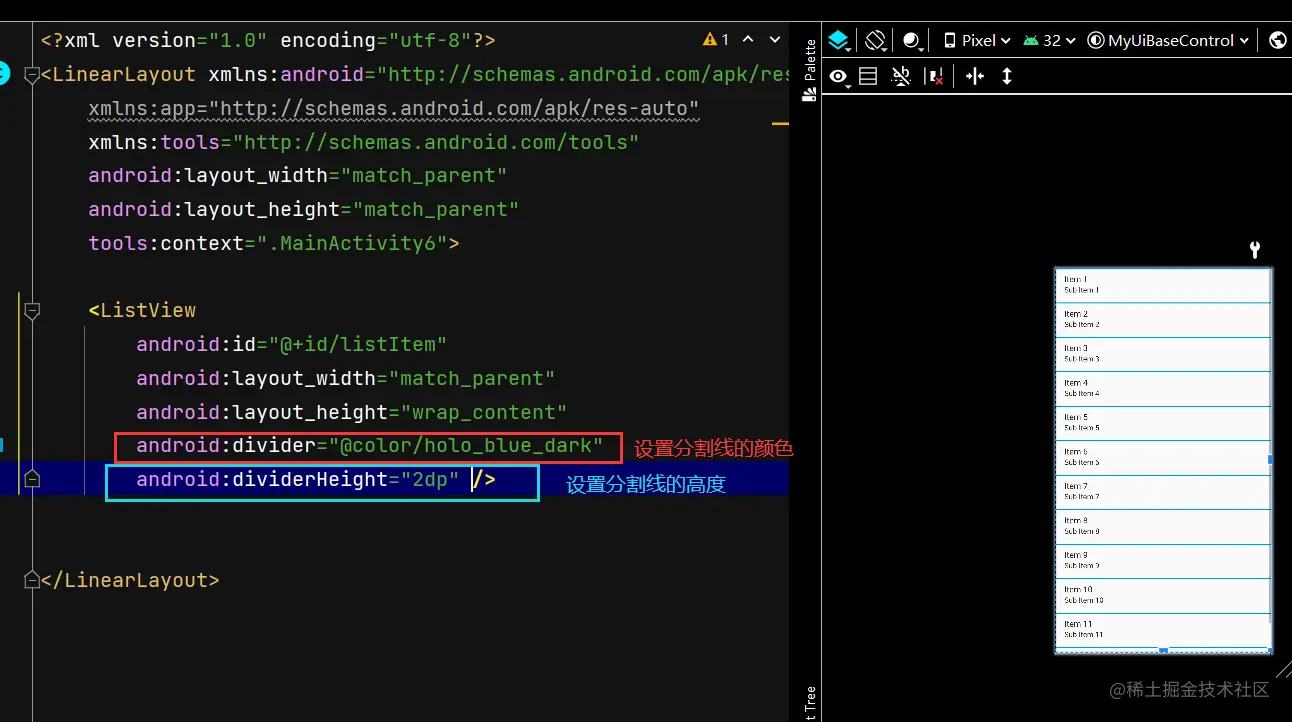Open the MyUiBaseControl theme dropdown
Viewport: 1292px width, 722px height.
[1168, 41]
